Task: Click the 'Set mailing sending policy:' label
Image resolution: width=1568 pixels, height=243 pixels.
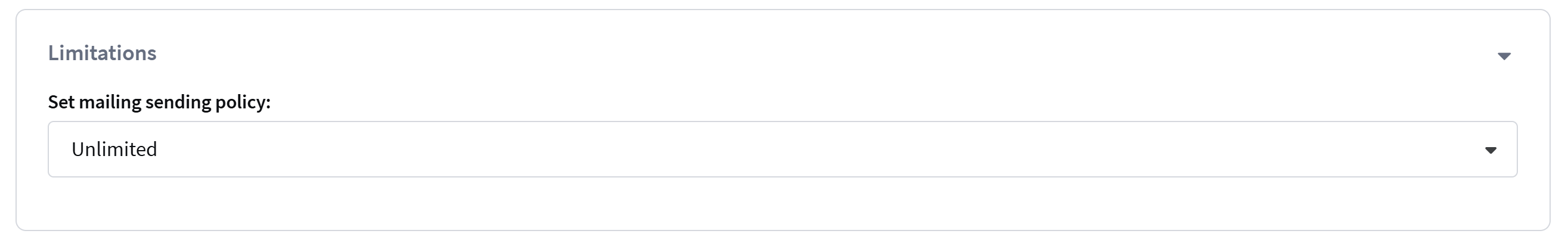Action: 159,102
